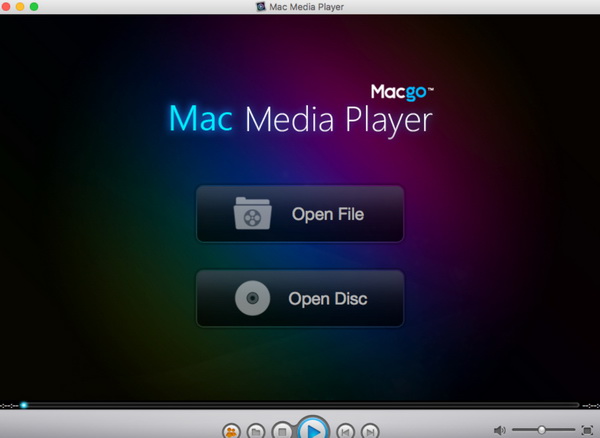Toggle fullscreen mode icon at bottom right

(587, 430)
